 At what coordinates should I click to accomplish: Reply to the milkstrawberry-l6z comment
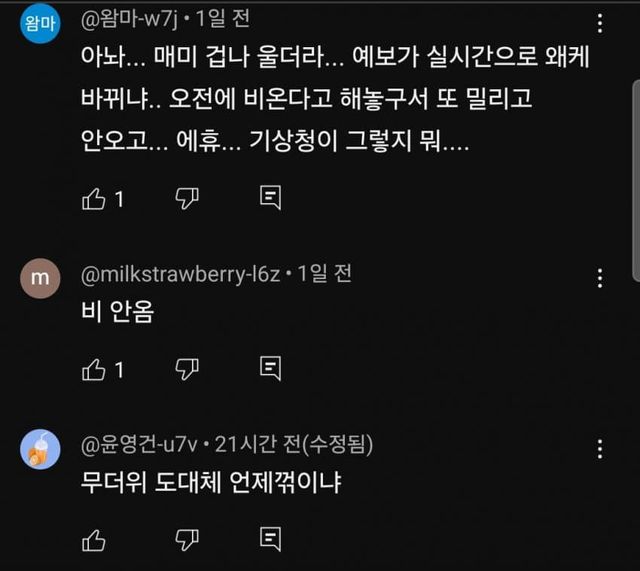tap(270, 370)
